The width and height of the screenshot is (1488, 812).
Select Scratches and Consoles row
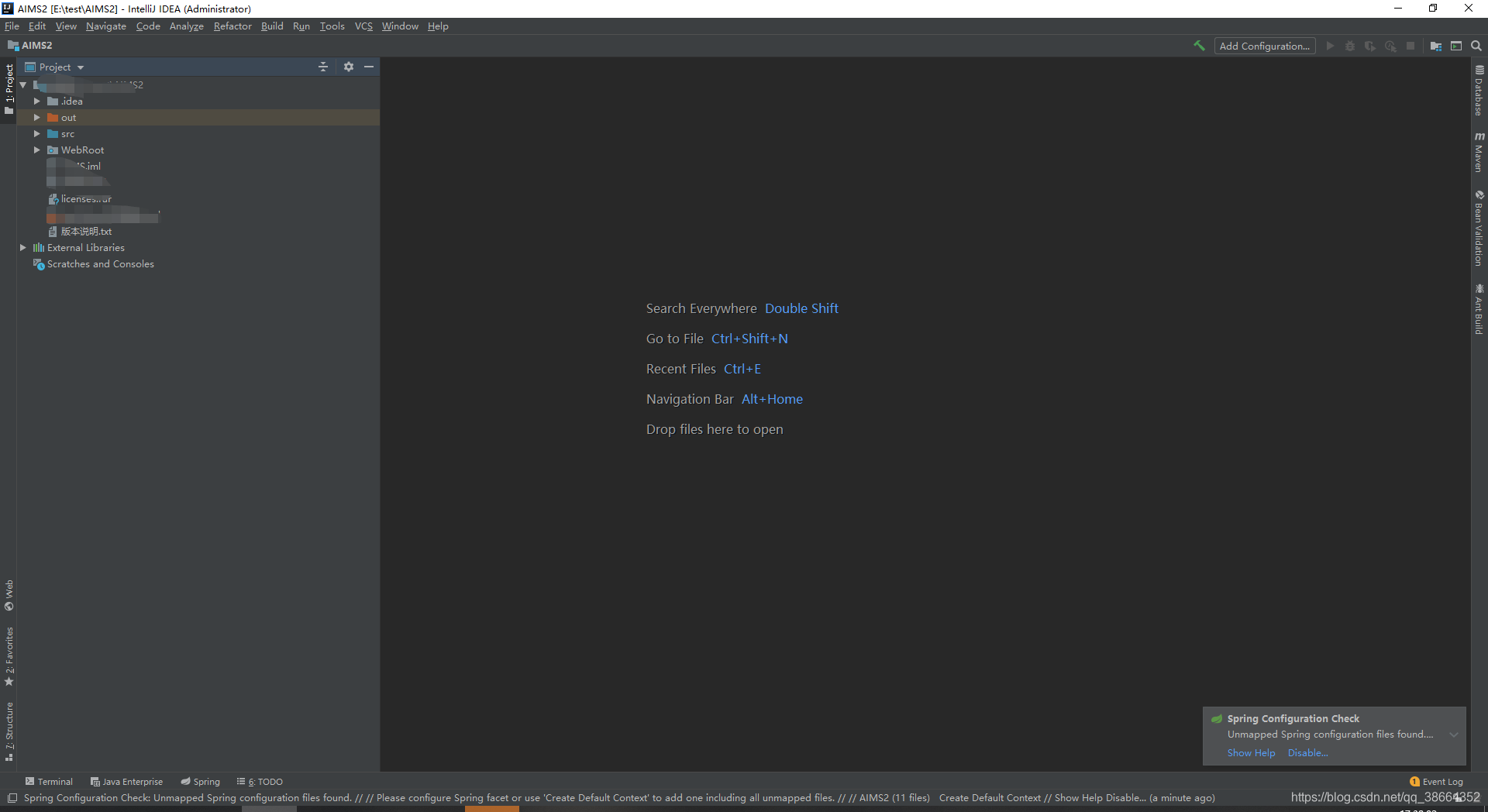click(x=198, y=263)
